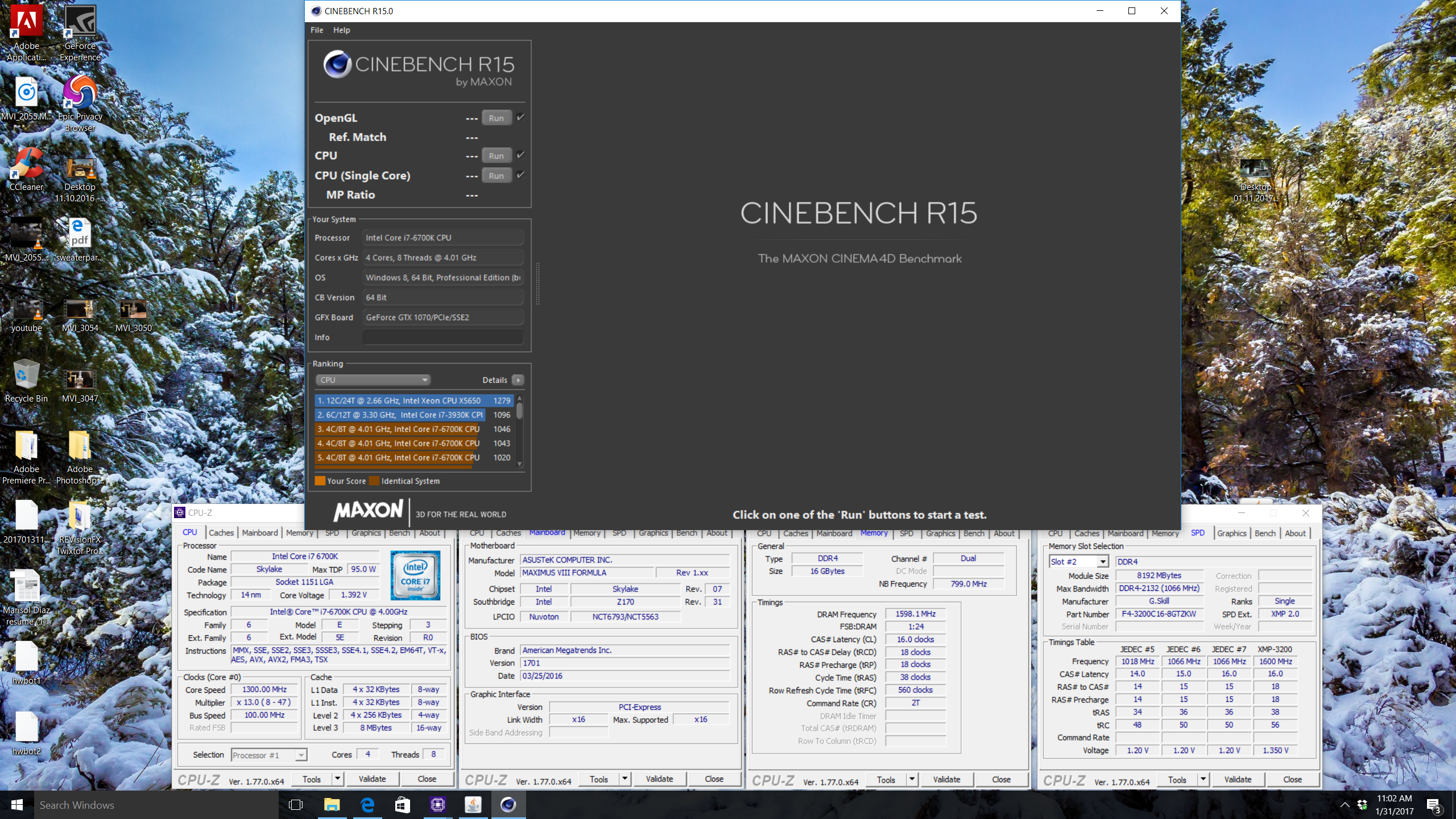Click the Windows Start button
1456x819 pixels.
pos(17,805)
